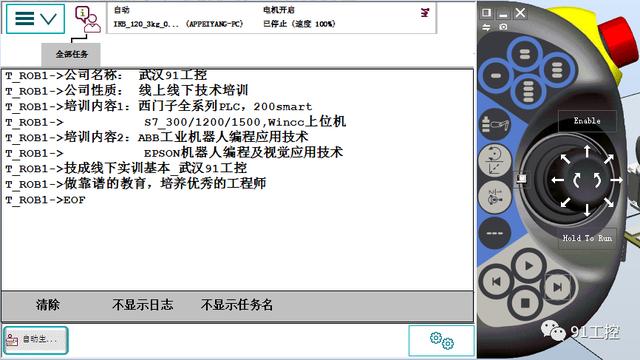Select log line EPSON机器人编程及视觉应用技术
This screenshot has width=640, height=360.
point(174,152)
